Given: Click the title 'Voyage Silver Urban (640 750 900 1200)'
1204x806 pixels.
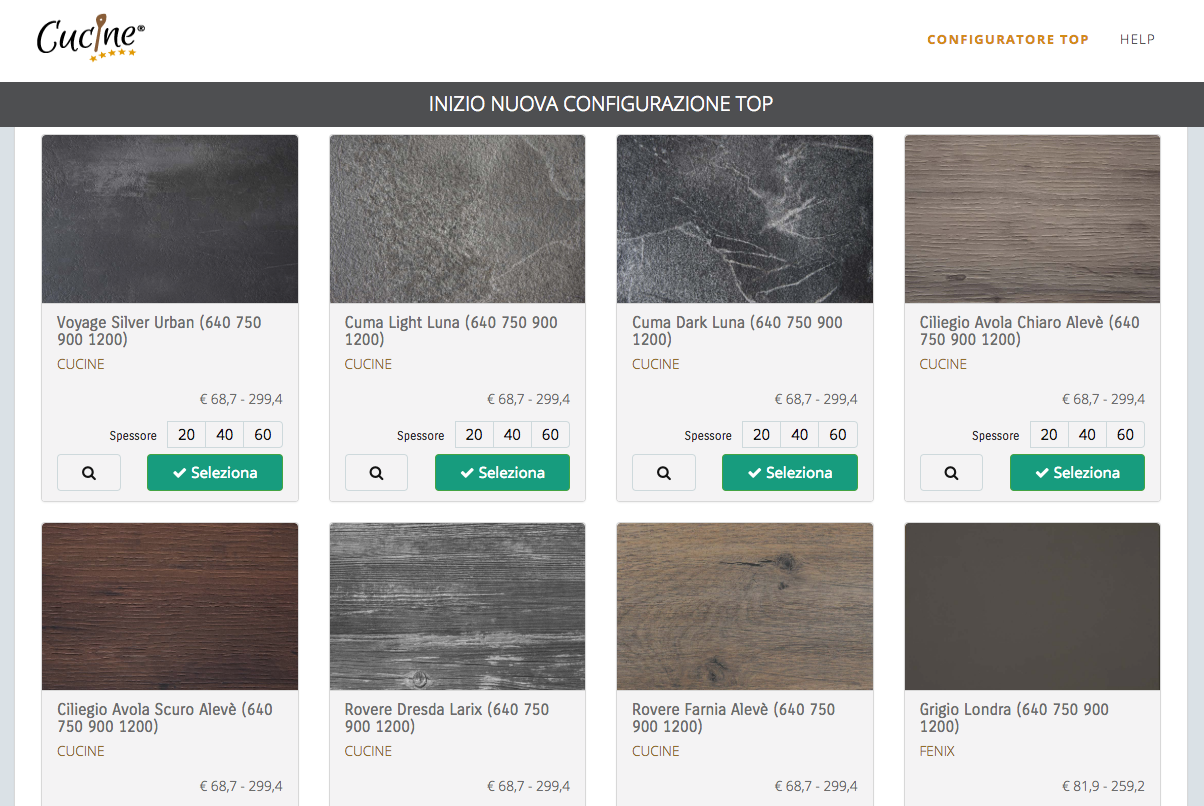Looking at the screenshot, I should (x=159, y=331).
